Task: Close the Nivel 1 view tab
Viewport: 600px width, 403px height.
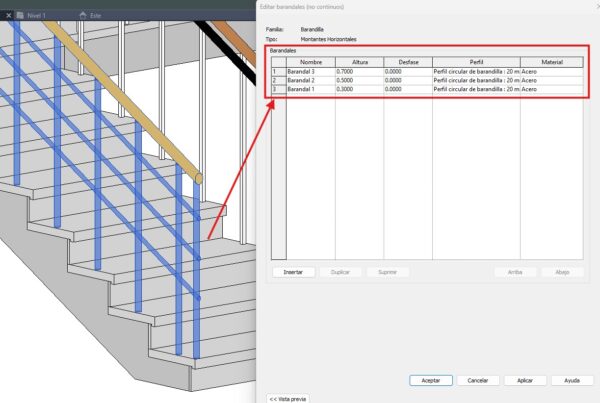Action: pos(8,16)
